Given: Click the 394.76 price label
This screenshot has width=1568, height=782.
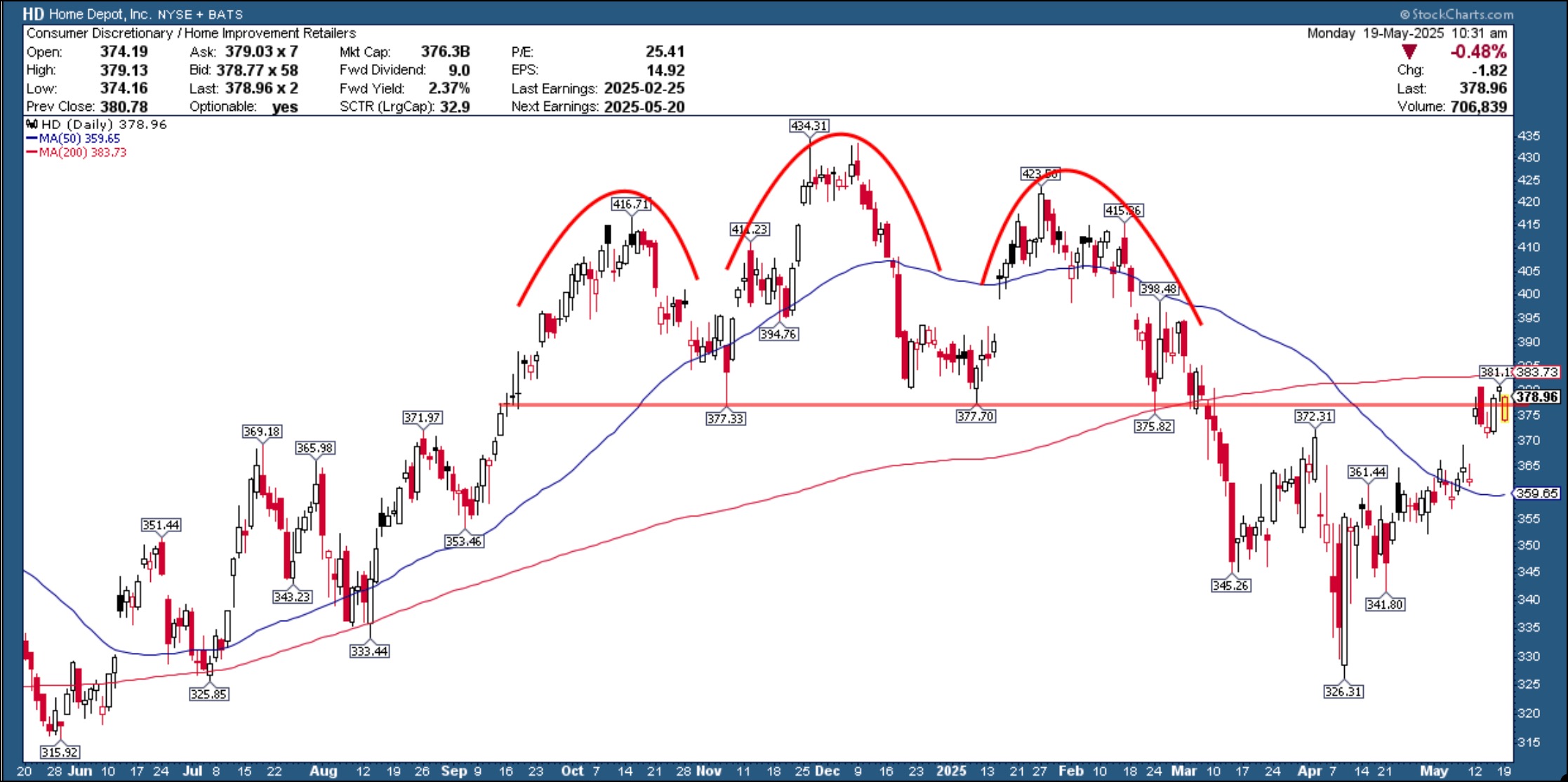Looking at the screenshot, I should pos(778,334).
